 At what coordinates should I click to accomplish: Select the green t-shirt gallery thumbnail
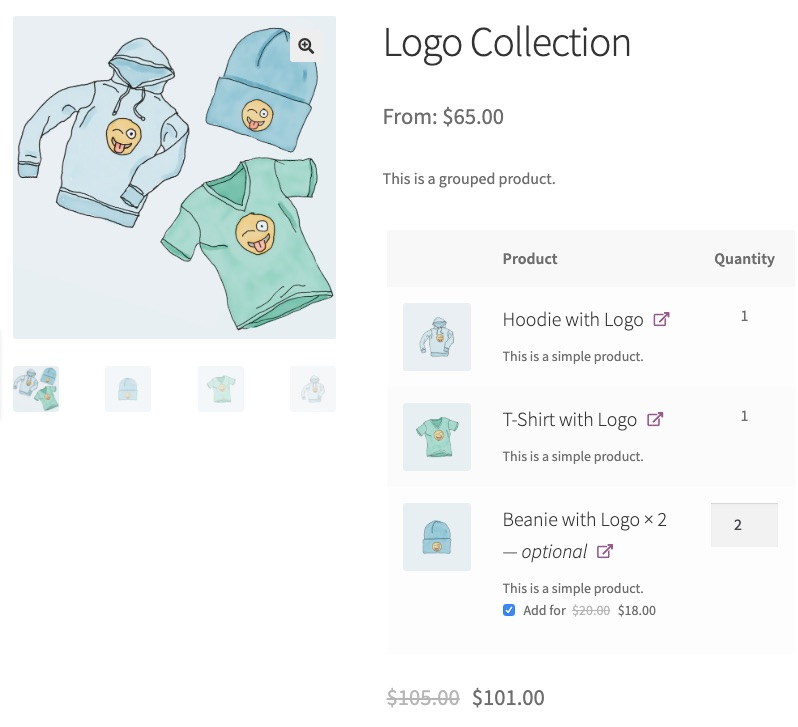pyautogui.click(x=221, y=389)
